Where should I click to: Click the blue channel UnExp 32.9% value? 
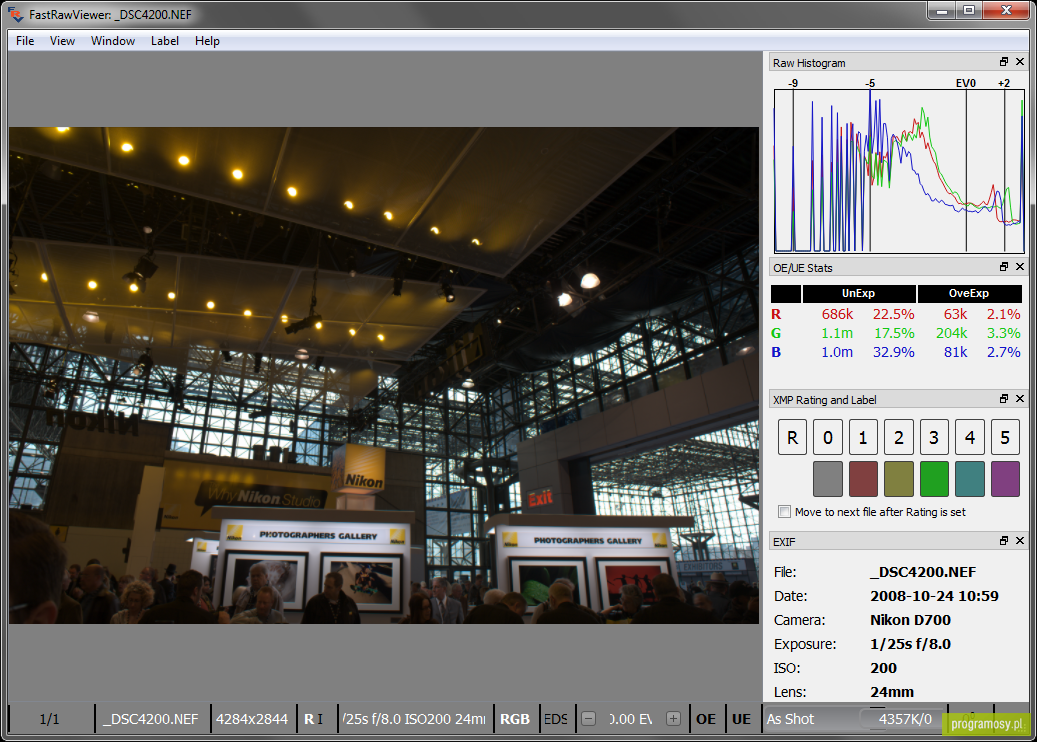tap(893, 352)
